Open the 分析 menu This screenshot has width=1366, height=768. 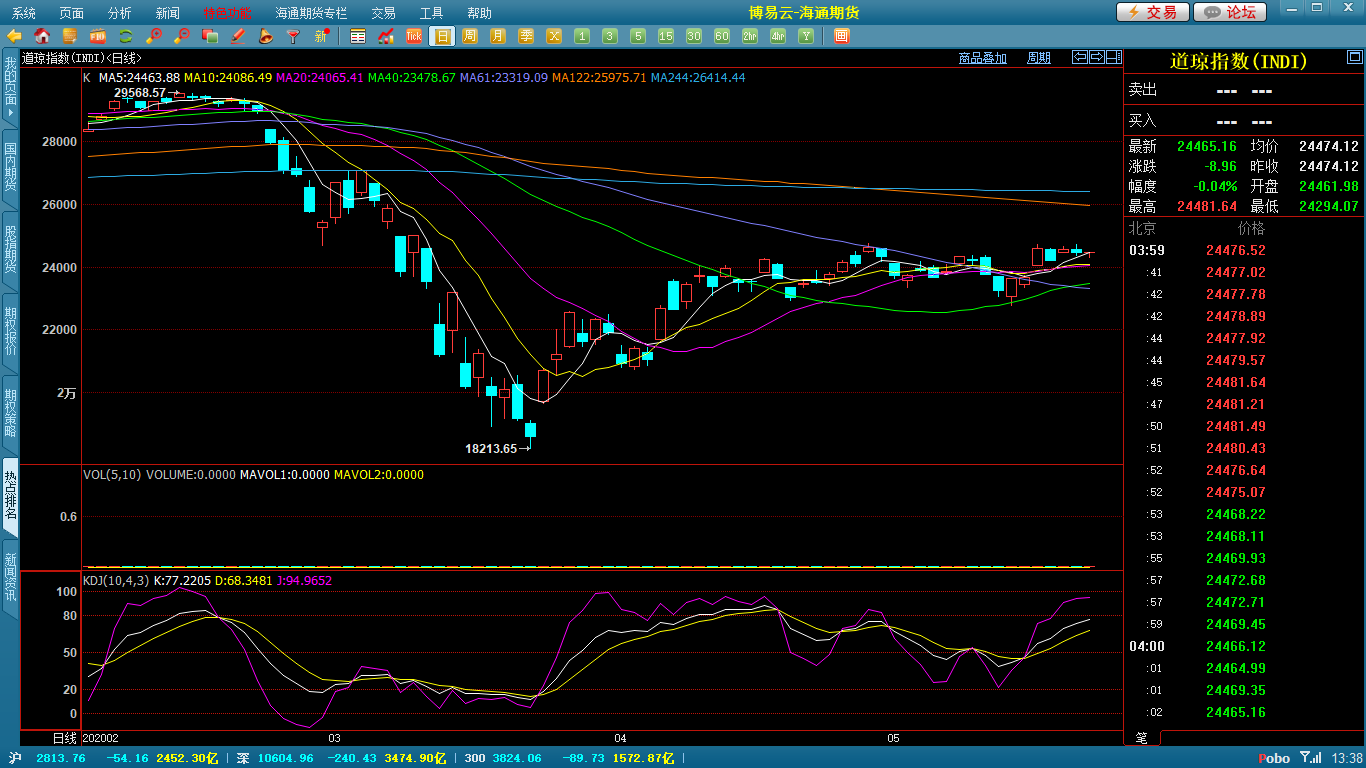click(x=119, y=13)
